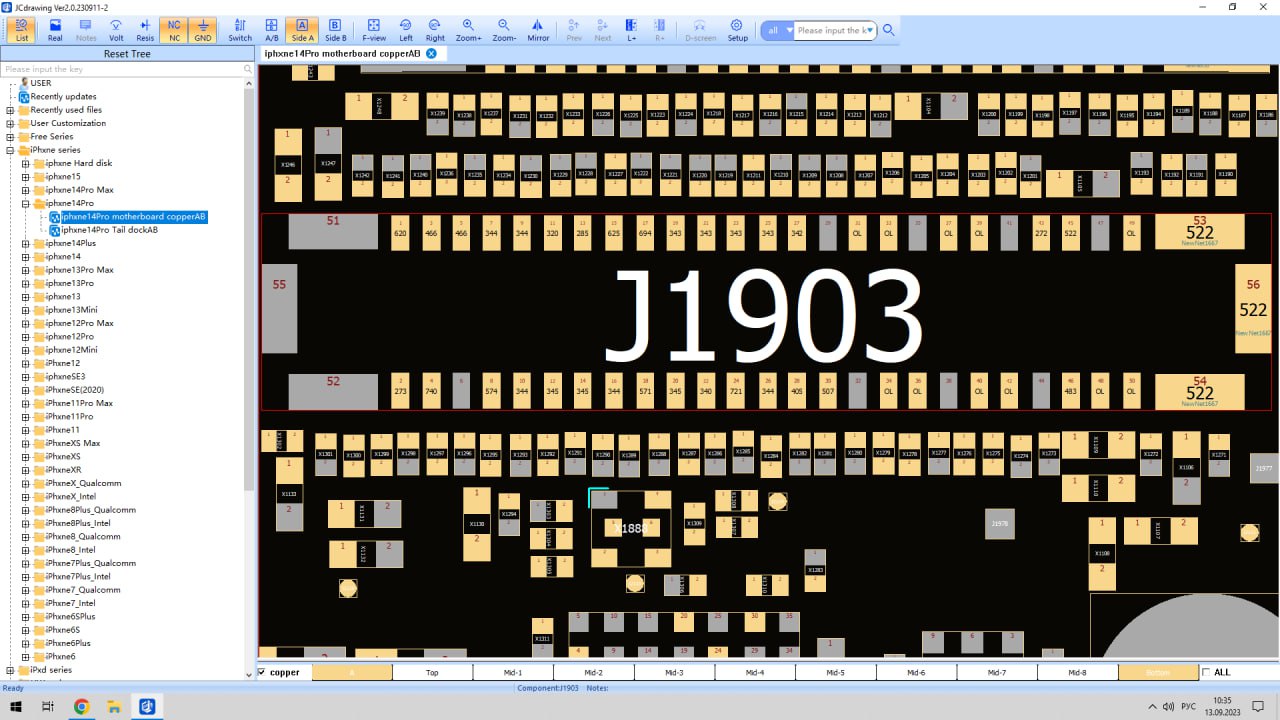Click pad 51 of J1903
Image resolution: width=1280 pixels, height=720 pixels.
[333, 232]
